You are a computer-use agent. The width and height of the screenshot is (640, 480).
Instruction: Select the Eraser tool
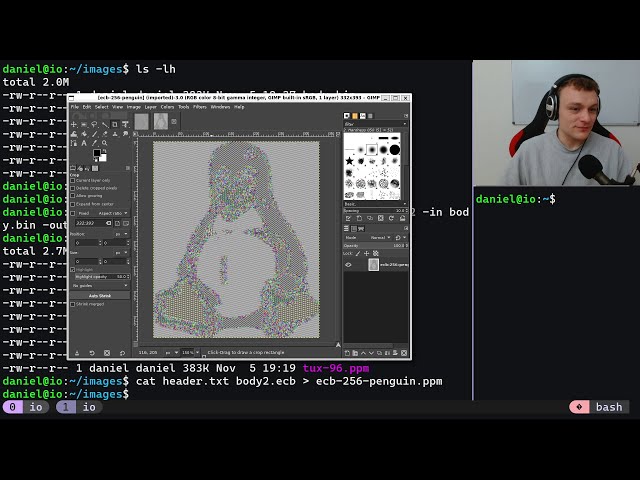pyautogui.click(x=105, y=134)
